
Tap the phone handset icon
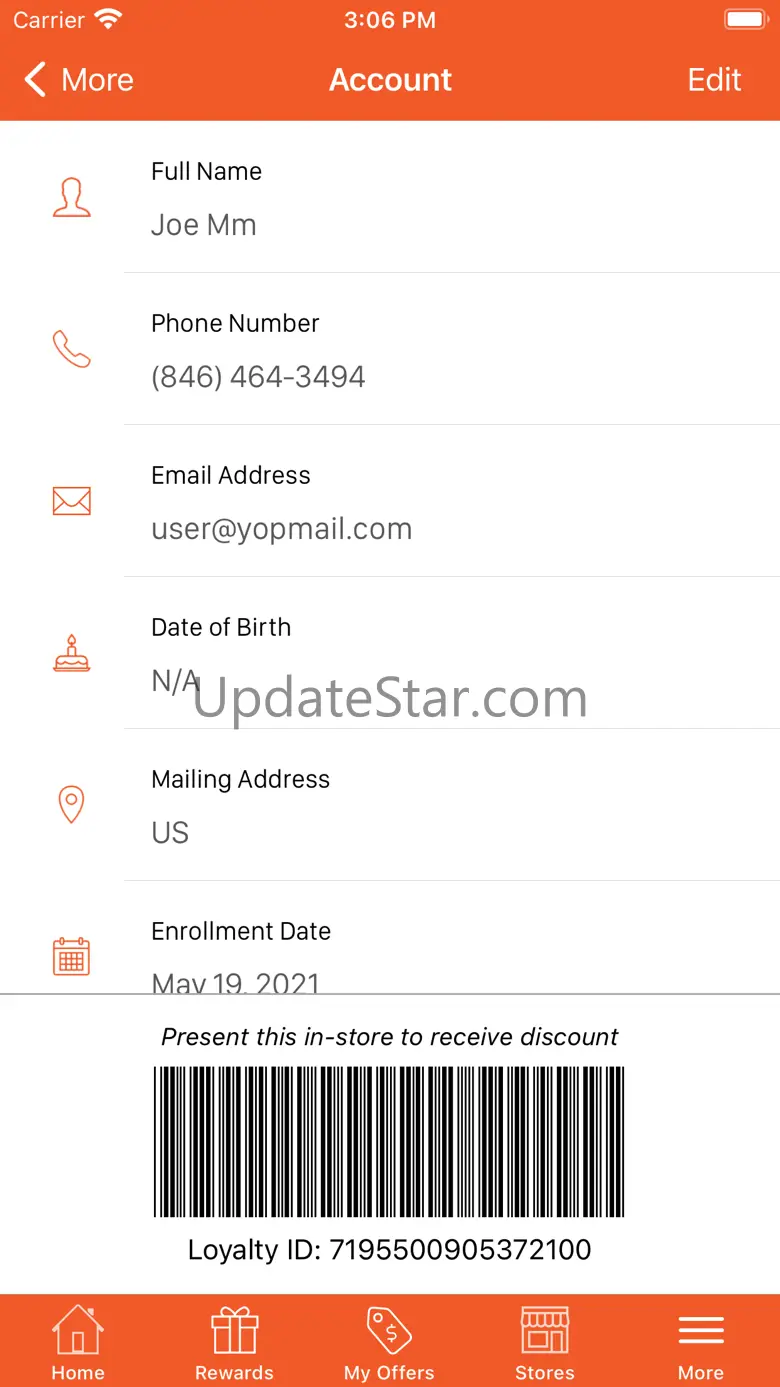[71, 349]
